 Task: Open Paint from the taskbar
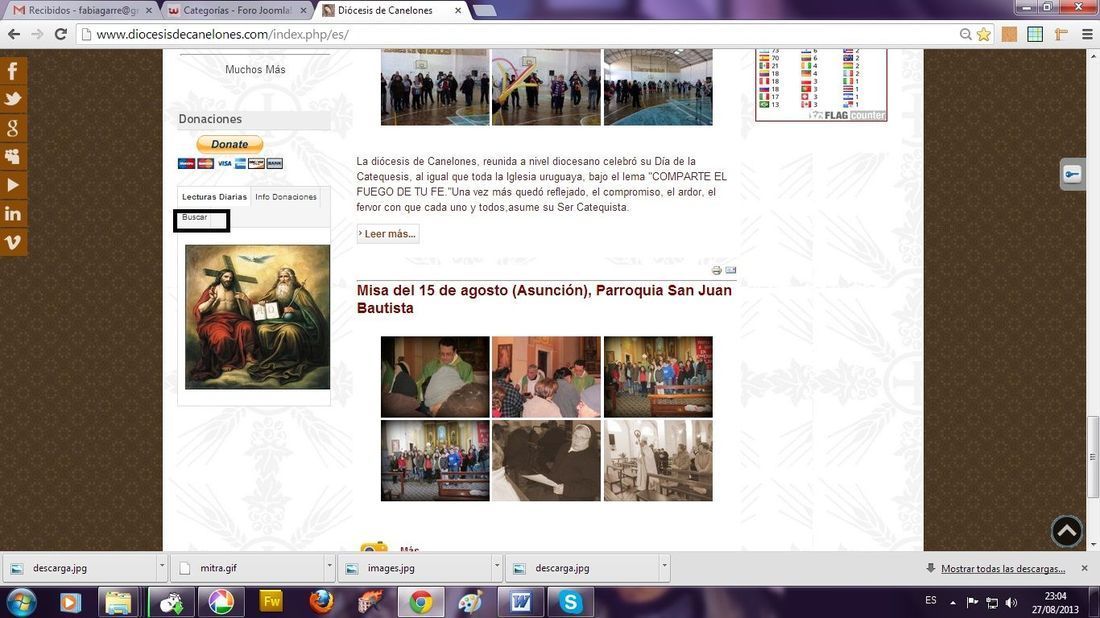pyautogui.click(x=470, y=602)
